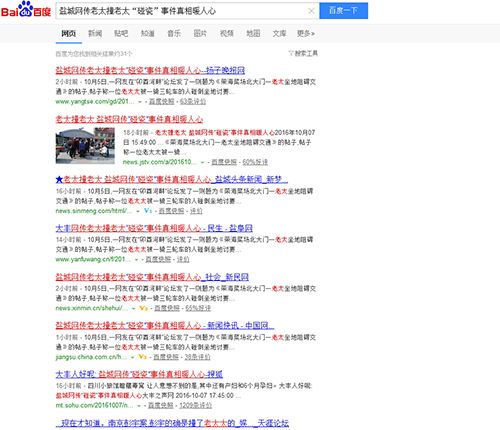
Task: Click the jiangsu.china.com.cn green URL text
Action: point(91,357)
